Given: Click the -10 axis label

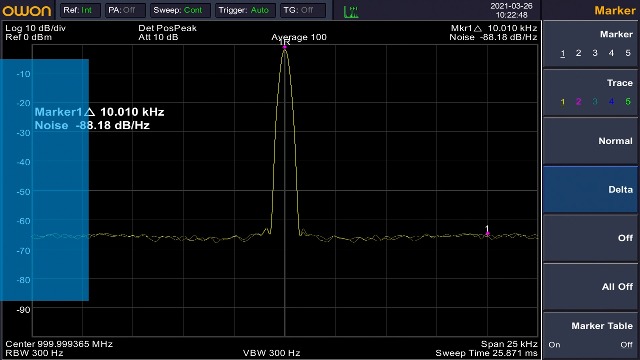Looking at the screenshot, I should tap(23, 74).
